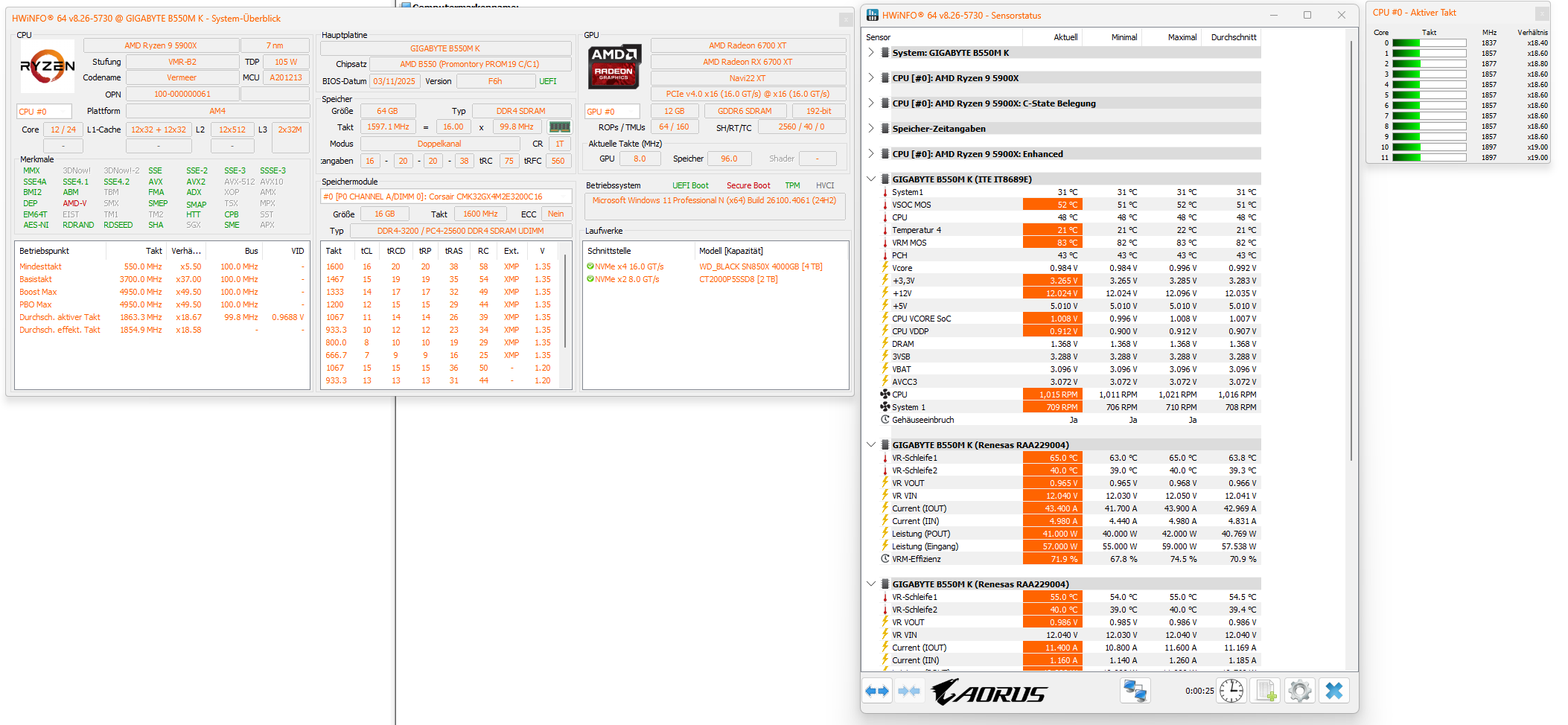Maximize the Sensorstatus window
The width and height of the screenshot is (1568, 725).
click(1307, 15)
